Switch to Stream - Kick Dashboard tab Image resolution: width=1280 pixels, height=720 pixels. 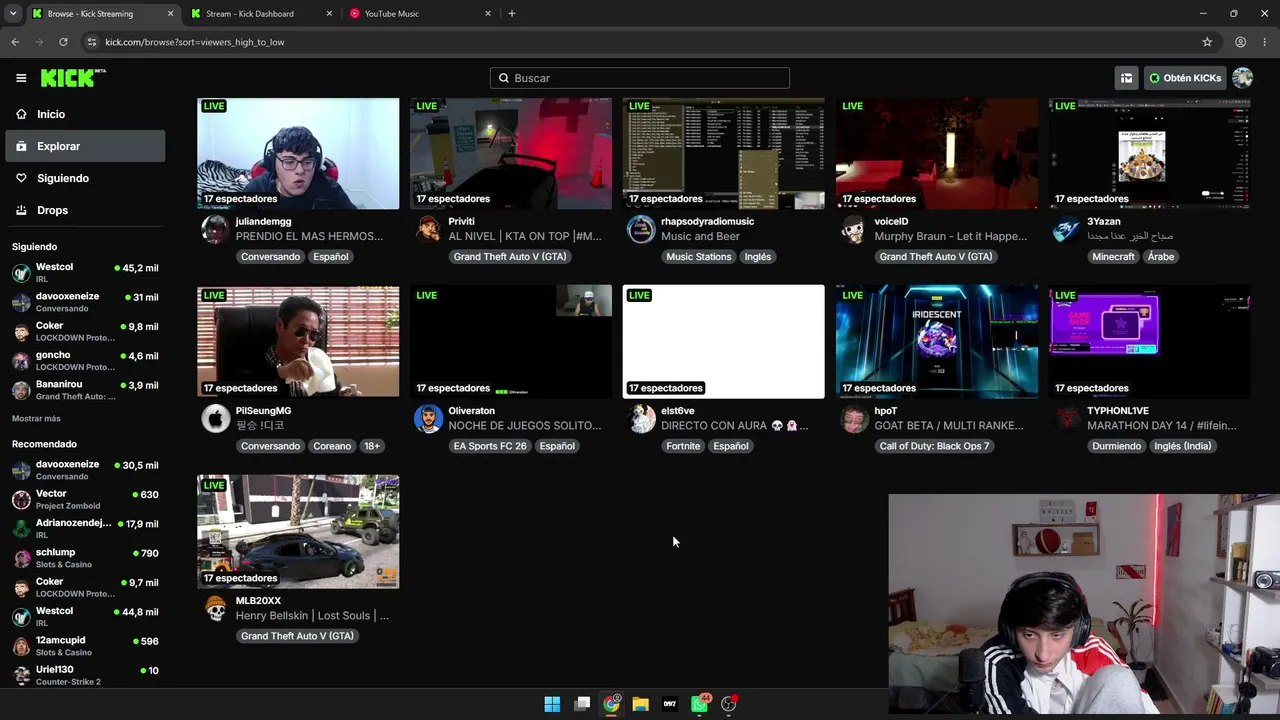[260, 14]
